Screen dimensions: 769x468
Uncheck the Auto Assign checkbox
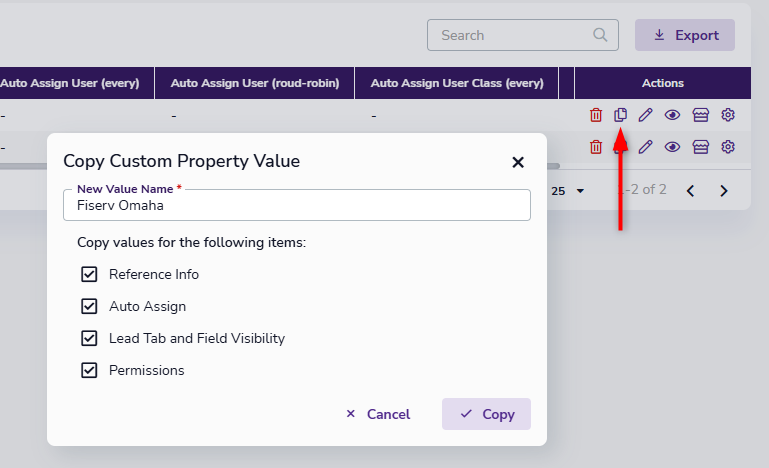(x=89, y=306)
